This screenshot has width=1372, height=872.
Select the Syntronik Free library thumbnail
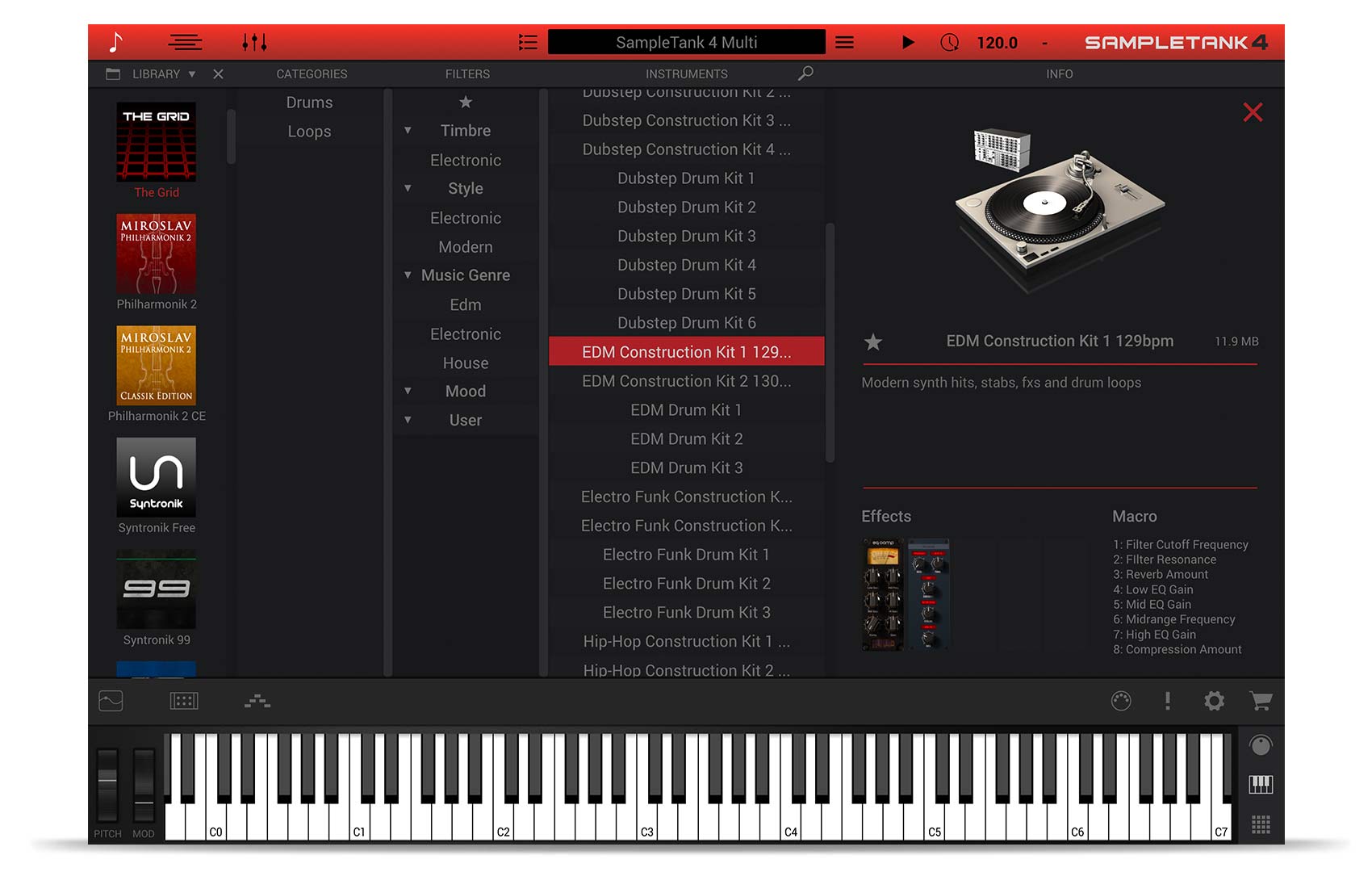pyautogui.click(x=157, y=477)
